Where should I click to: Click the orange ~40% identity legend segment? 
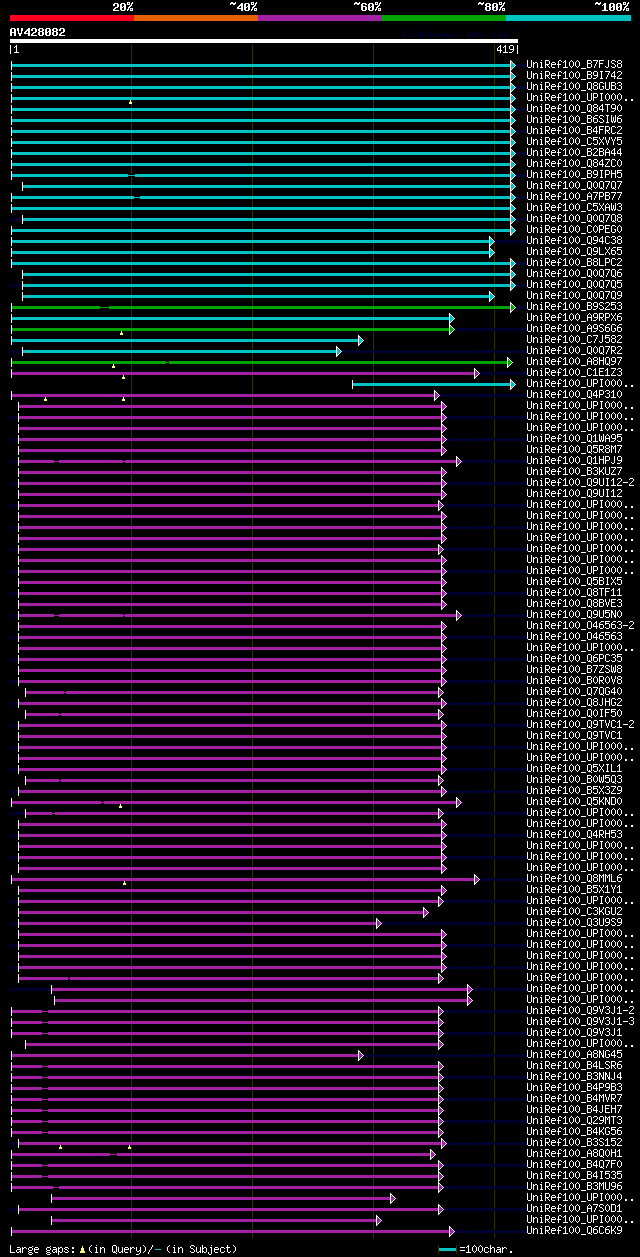tap(196, 18)
